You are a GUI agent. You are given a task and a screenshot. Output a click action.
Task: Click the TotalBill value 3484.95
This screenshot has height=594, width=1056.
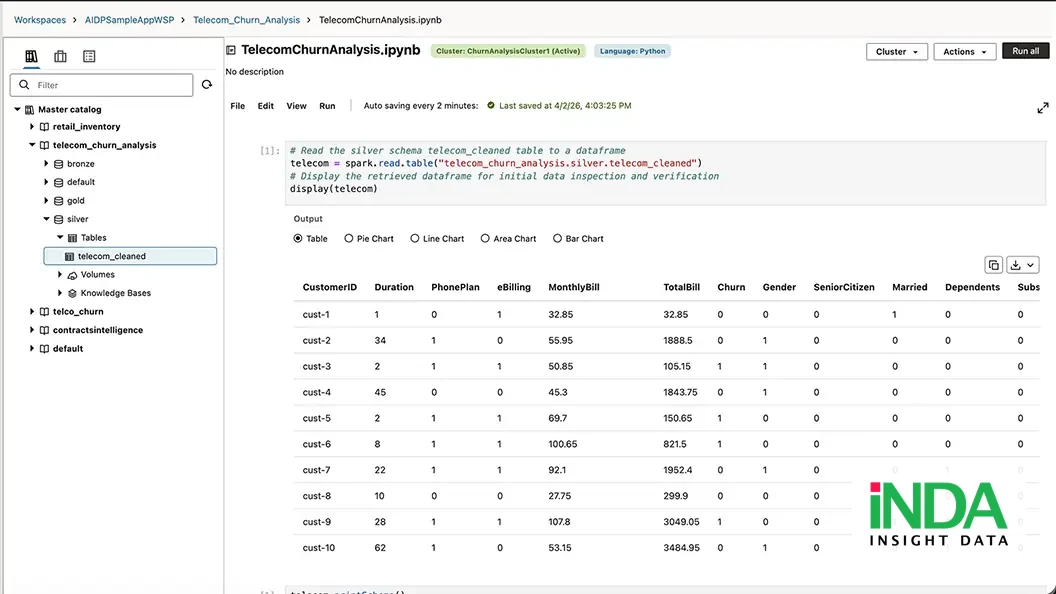682,548
